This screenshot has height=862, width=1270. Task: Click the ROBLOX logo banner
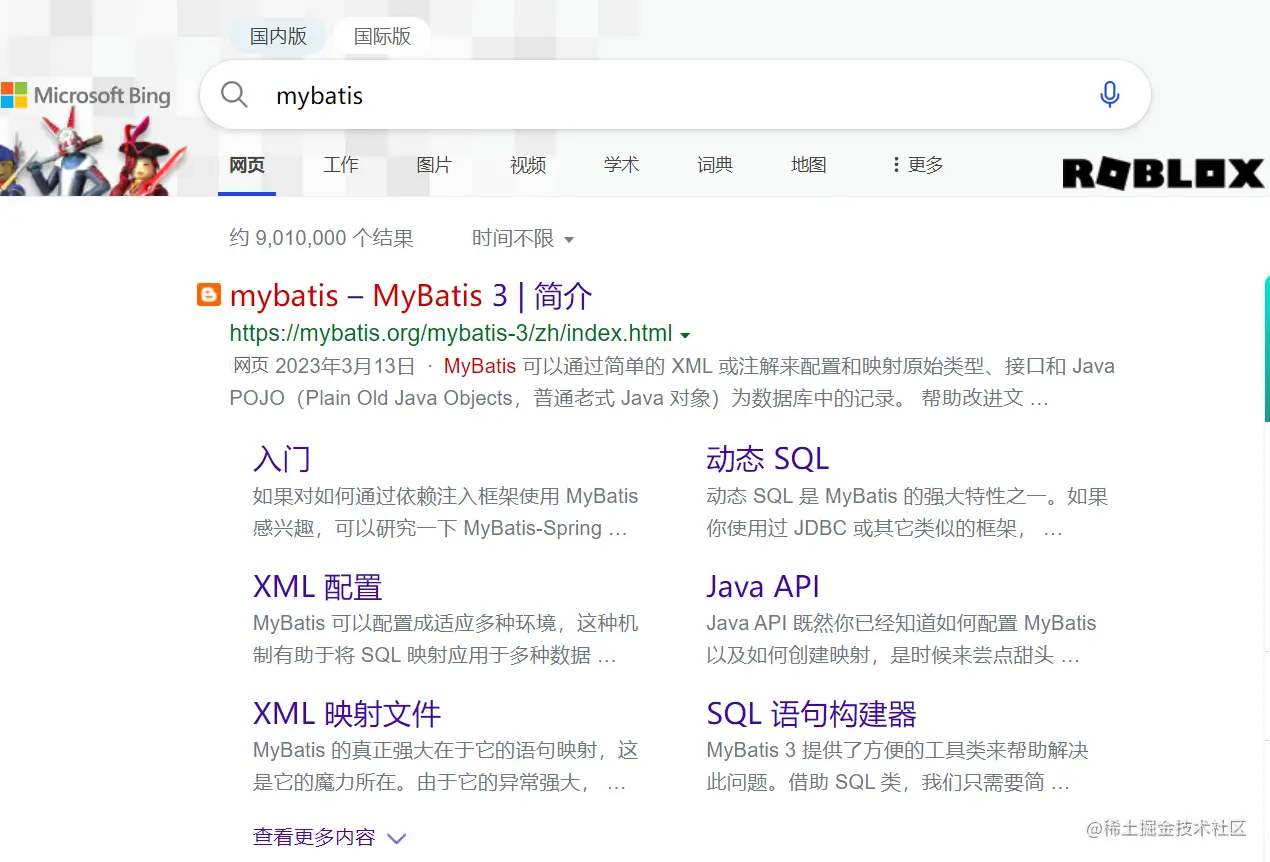click(1163, 173)
